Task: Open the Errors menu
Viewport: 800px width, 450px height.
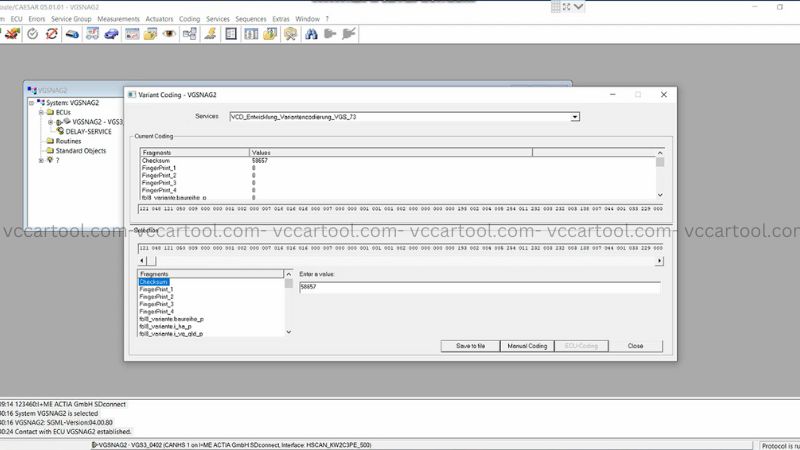Action: [37, 19]
